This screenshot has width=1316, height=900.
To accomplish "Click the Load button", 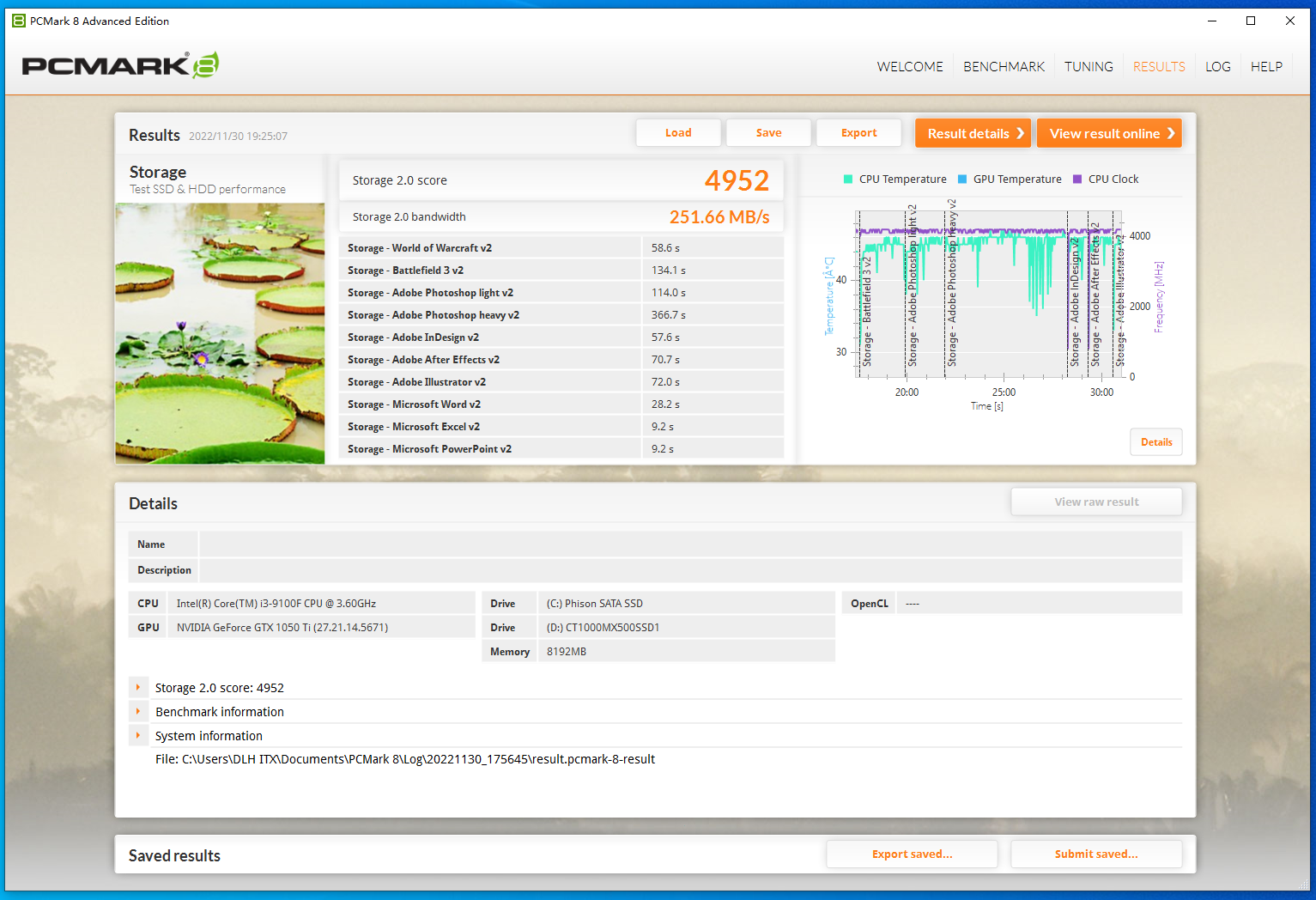I will (x=678, y=133).
